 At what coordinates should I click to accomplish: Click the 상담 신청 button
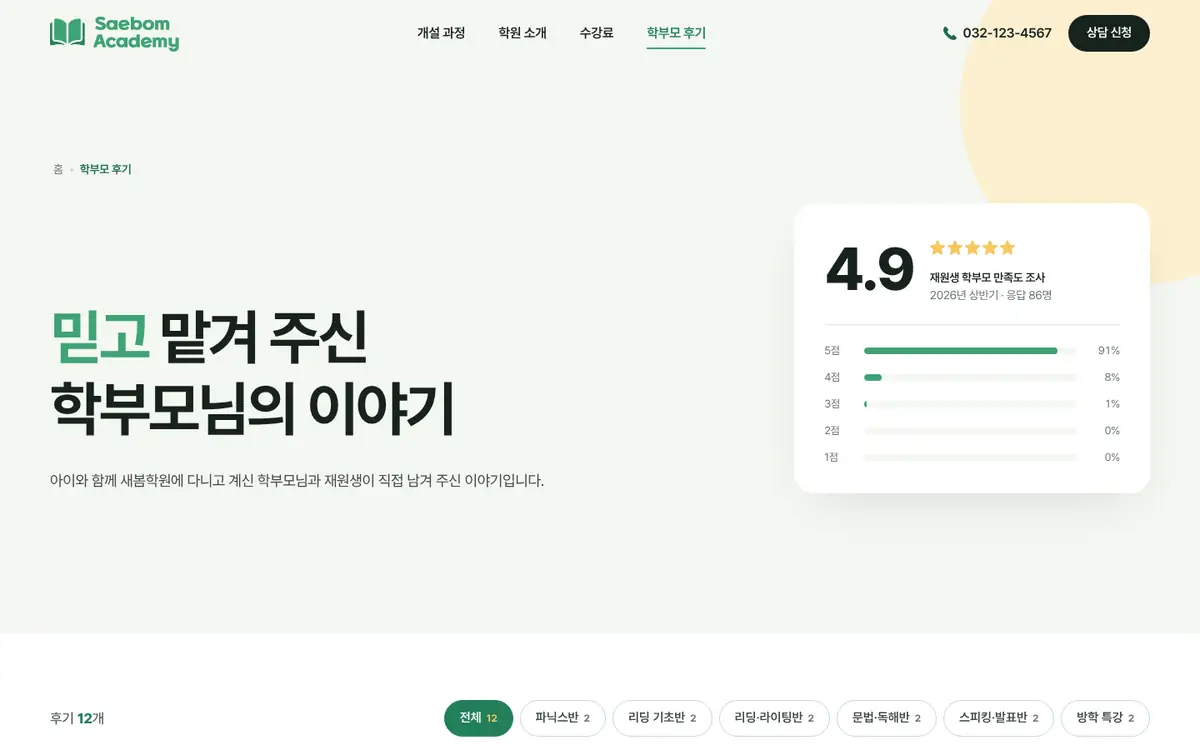tap(1109, 33)
